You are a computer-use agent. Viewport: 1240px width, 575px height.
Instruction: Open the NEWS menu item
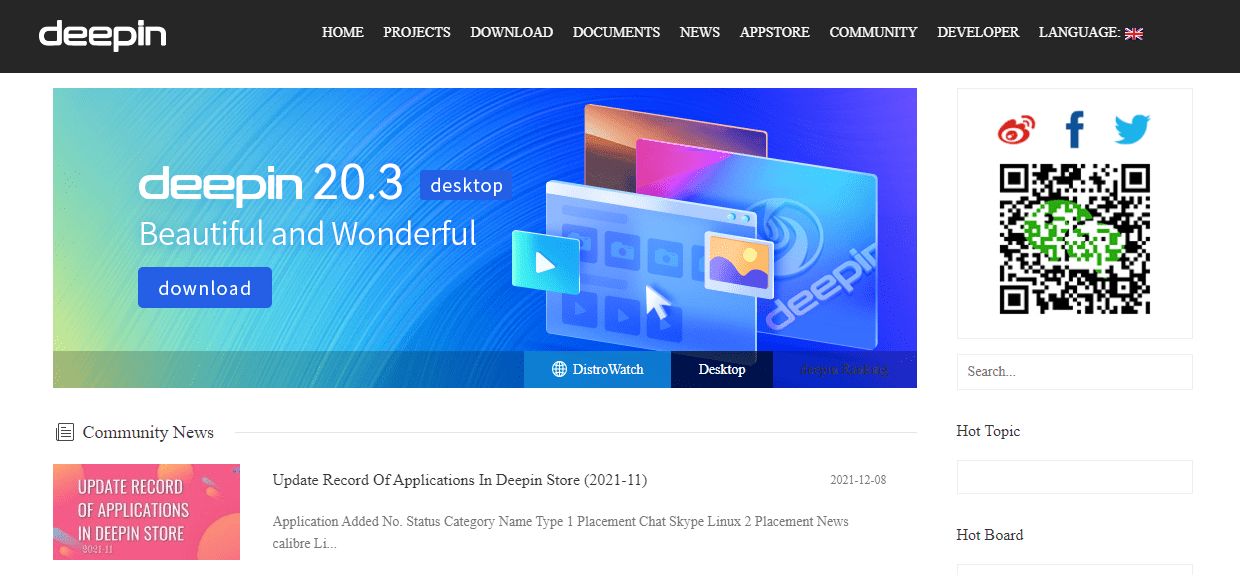700,32
